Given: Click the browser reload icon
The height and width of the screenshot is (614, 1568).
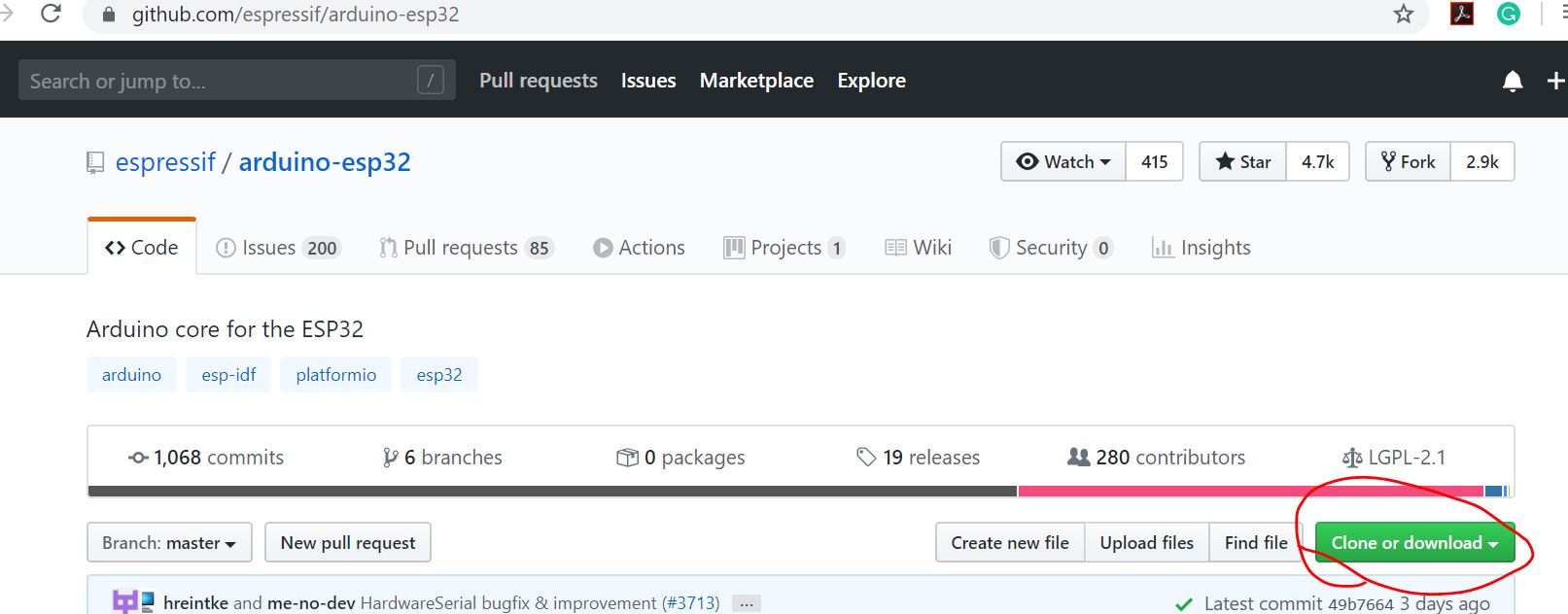Looking at the screenshot, I should pyautogui.click(x=51, y=14).
